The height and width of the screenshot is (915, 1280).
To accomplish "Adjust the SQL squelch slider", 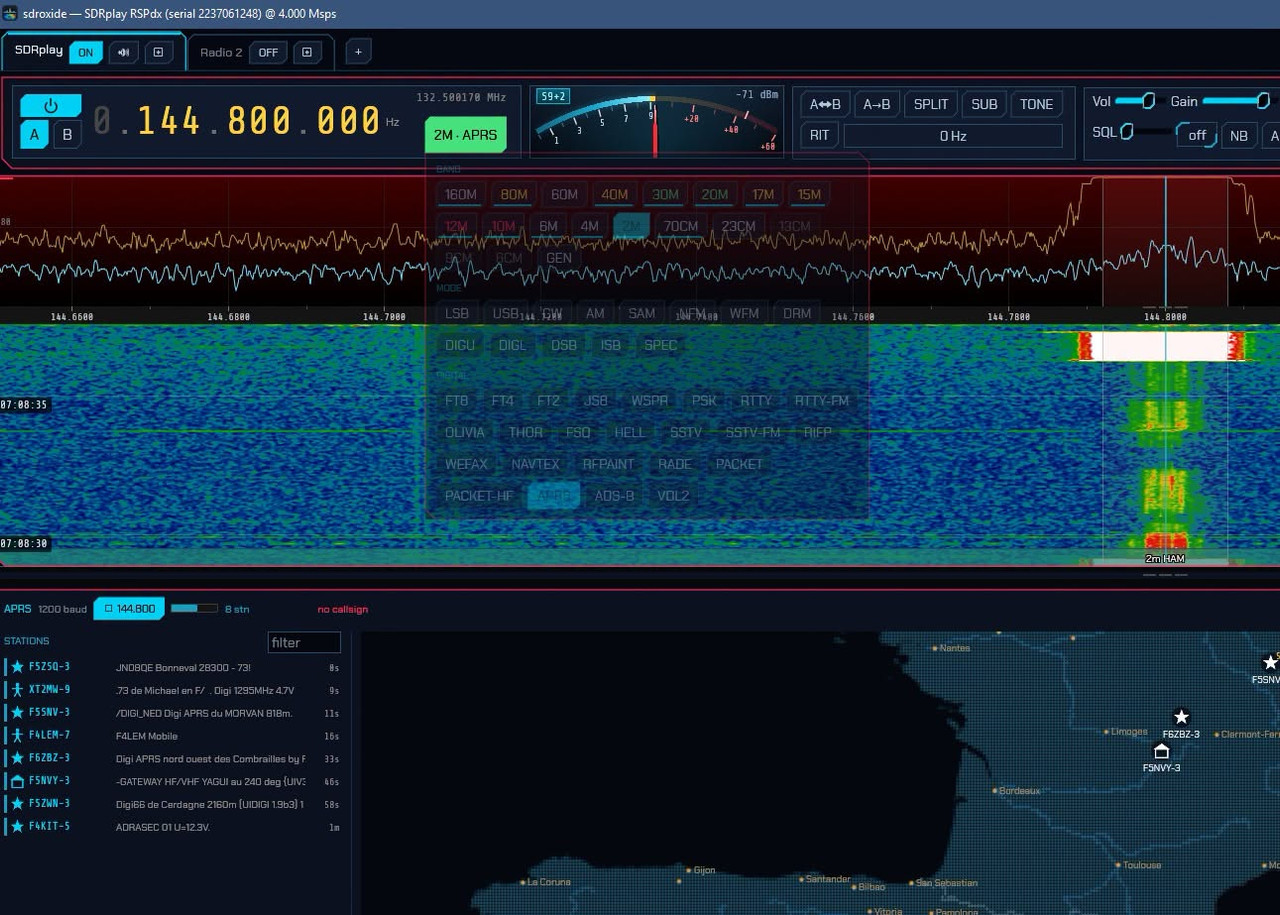I will point(1145,131).
